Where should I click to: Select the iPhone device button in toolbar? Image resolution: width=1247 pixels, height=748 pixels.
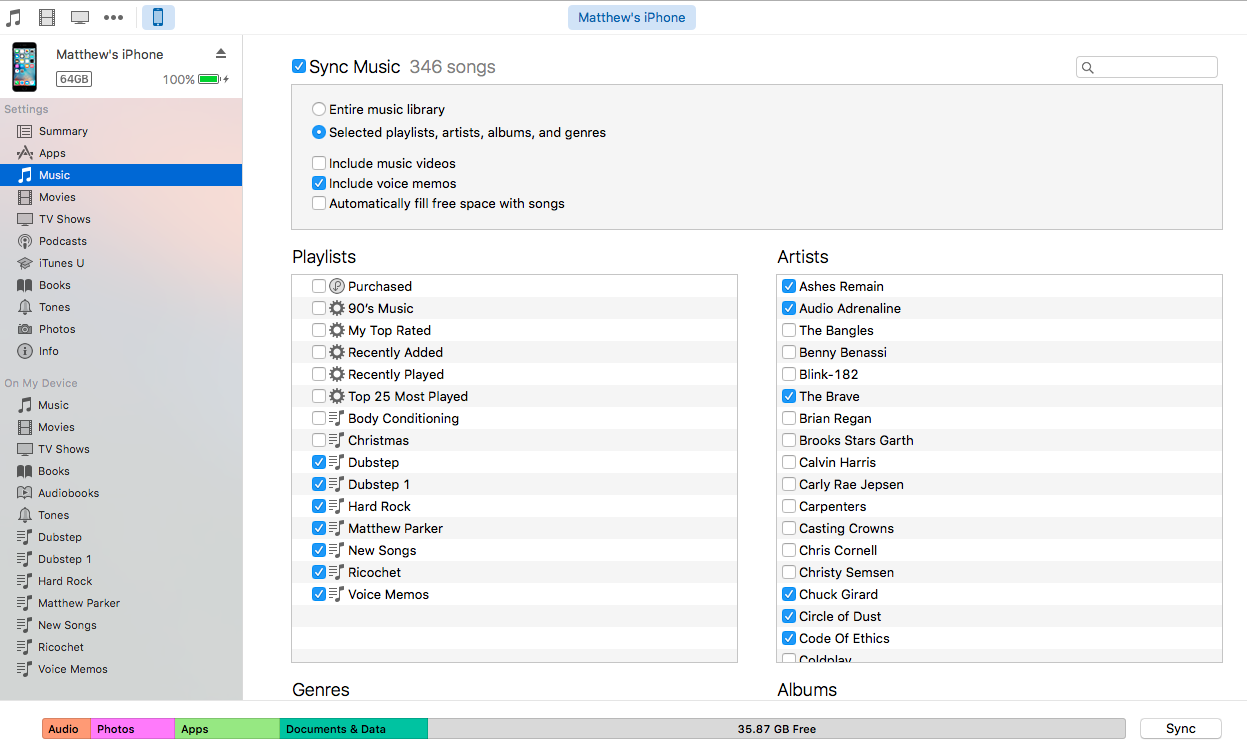158,17
